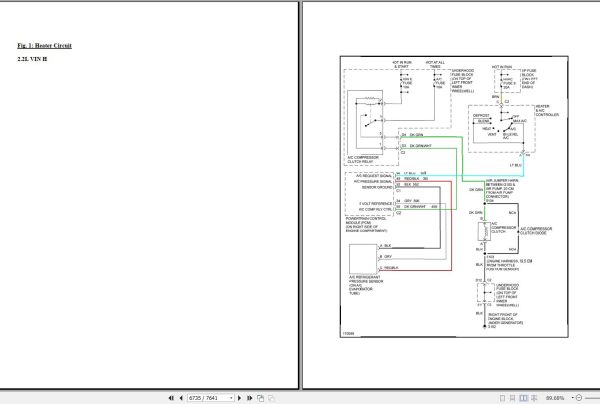The image size is (600, 404).
Task: Click the Powertrain Control Module label in diagram
Action: [366, 225]
